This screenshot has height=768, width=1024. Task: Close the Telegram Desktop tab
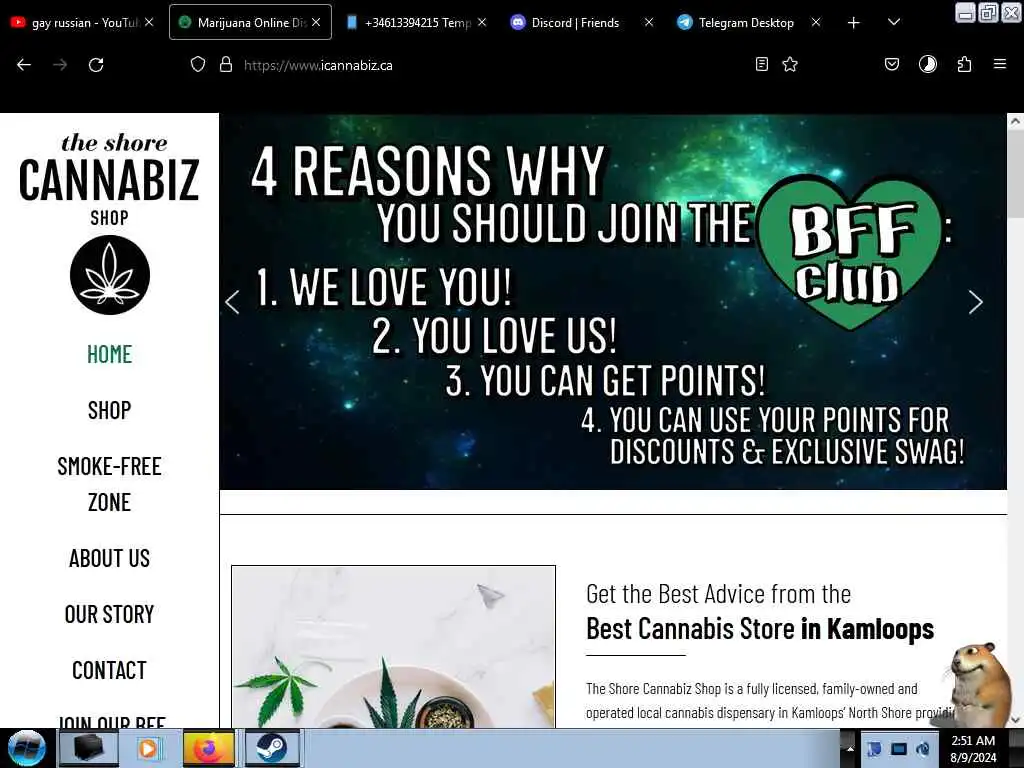(x=816, y=22)
